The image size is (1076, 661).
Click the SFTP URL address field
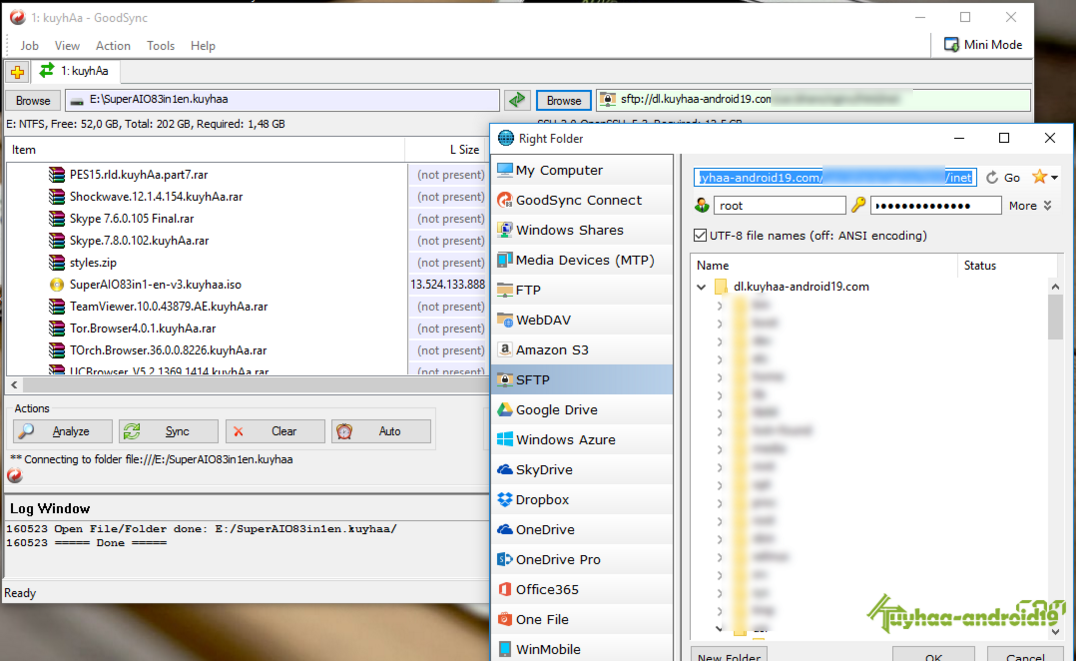[834, 177]
